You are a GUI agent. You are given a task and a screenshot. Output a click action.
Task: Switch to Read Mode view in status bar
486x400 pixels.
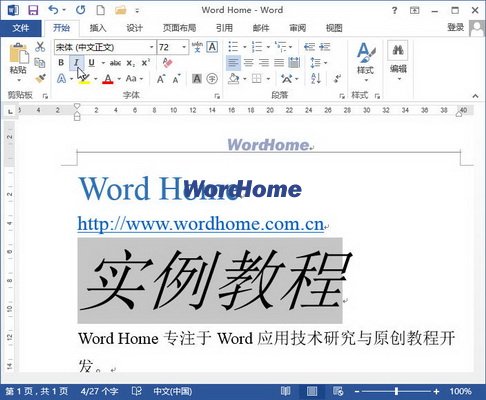tap(285, 391)
